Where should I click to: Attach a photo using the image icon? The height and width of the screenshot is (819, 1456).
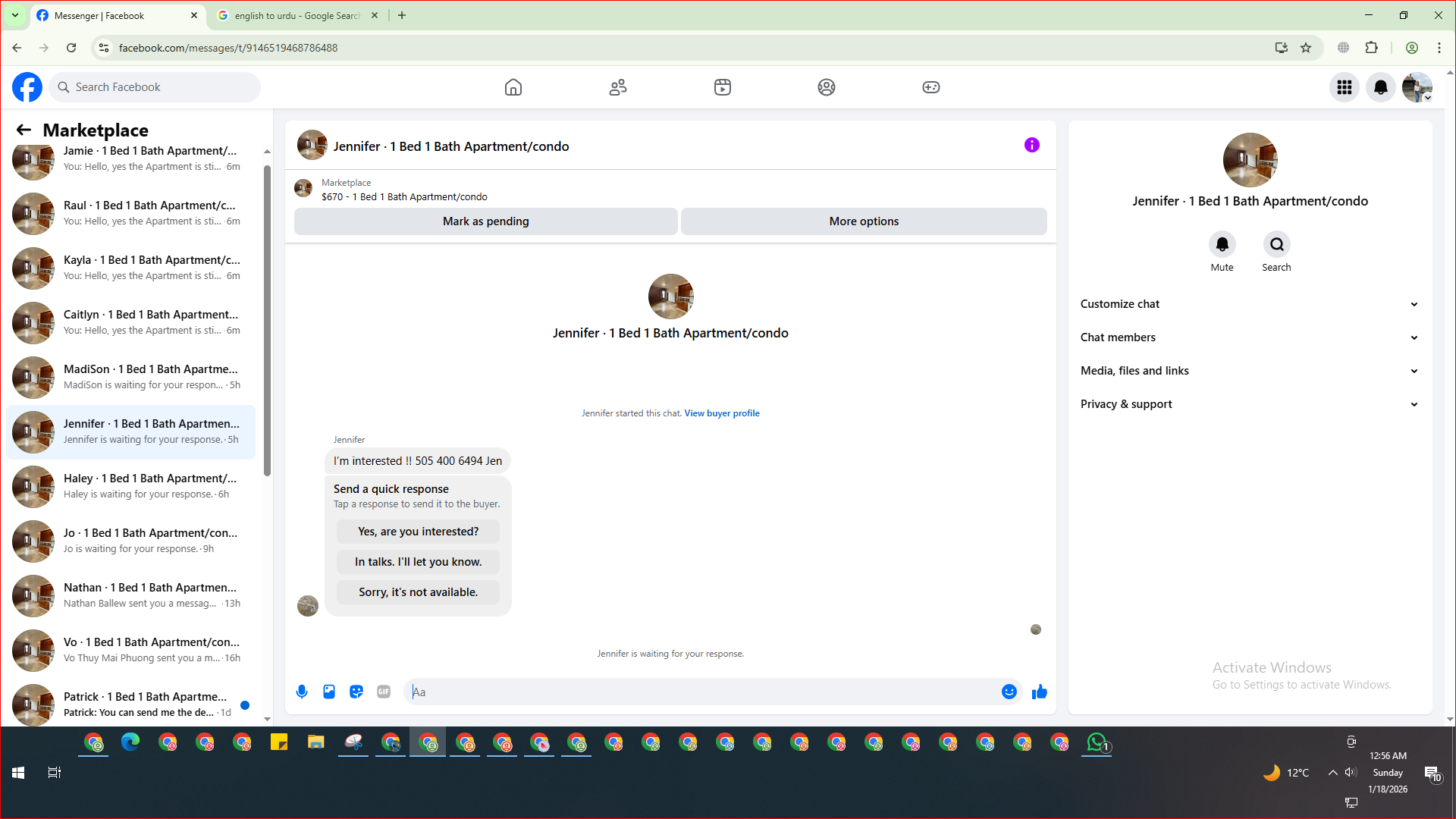pos(329,692)
